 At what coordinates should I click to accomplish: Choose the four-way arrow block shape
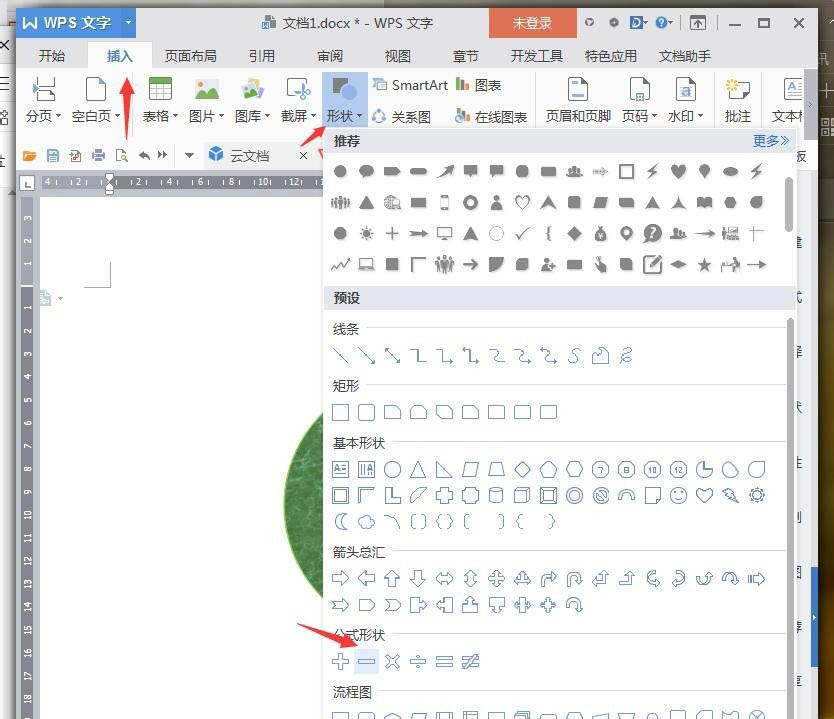(x=496, y=578)
